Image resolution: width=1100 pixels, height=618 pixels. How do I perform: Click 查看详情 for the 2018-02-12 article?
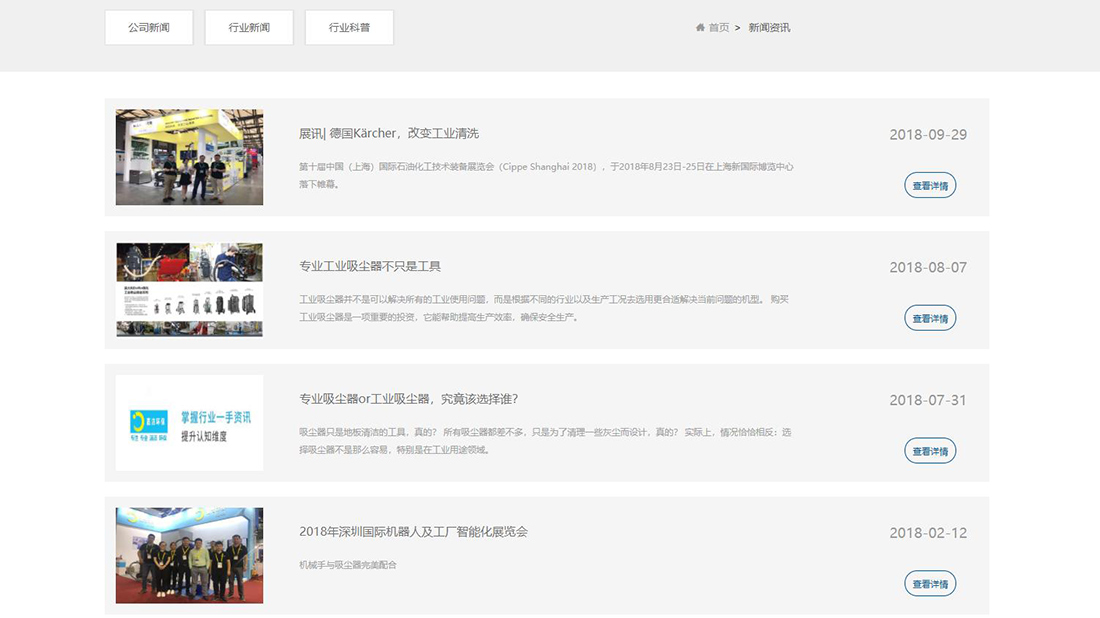930,583
